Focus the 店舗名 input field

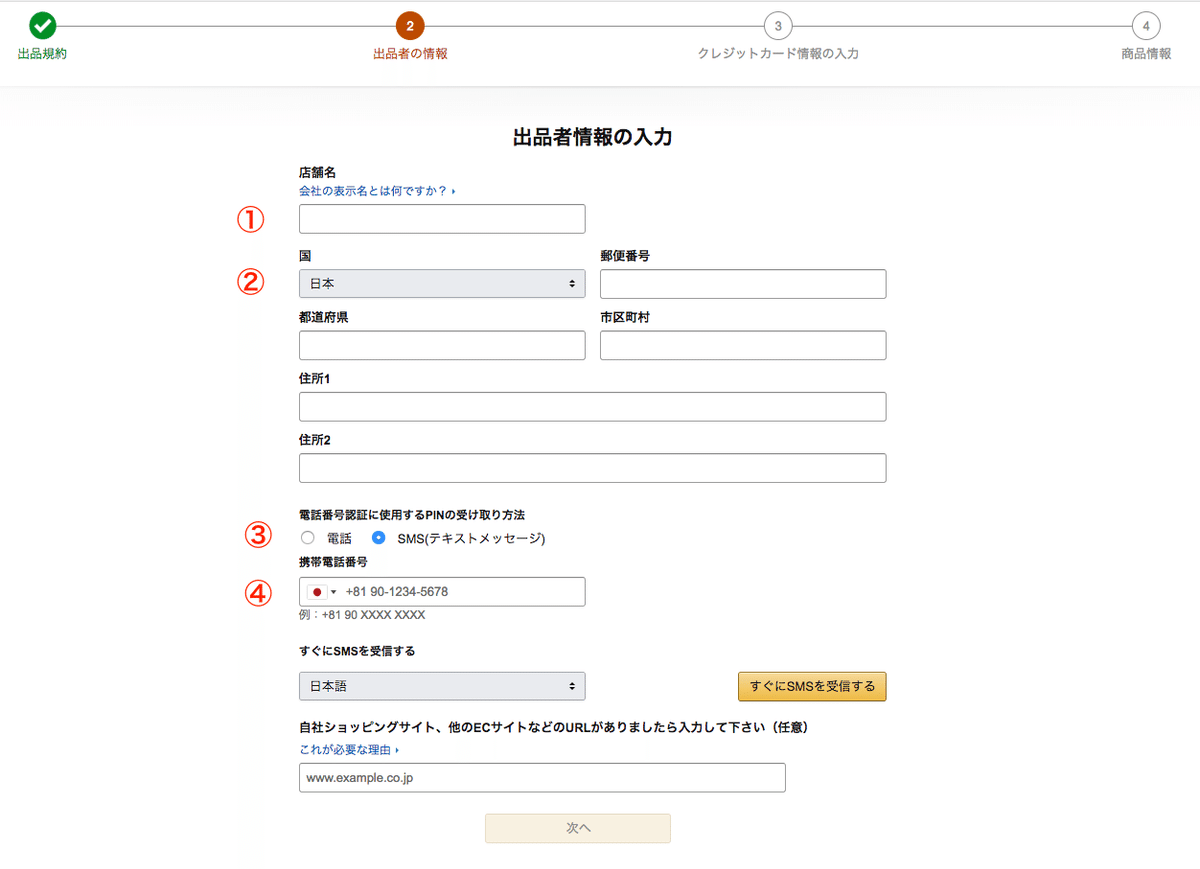click(442, 219)
